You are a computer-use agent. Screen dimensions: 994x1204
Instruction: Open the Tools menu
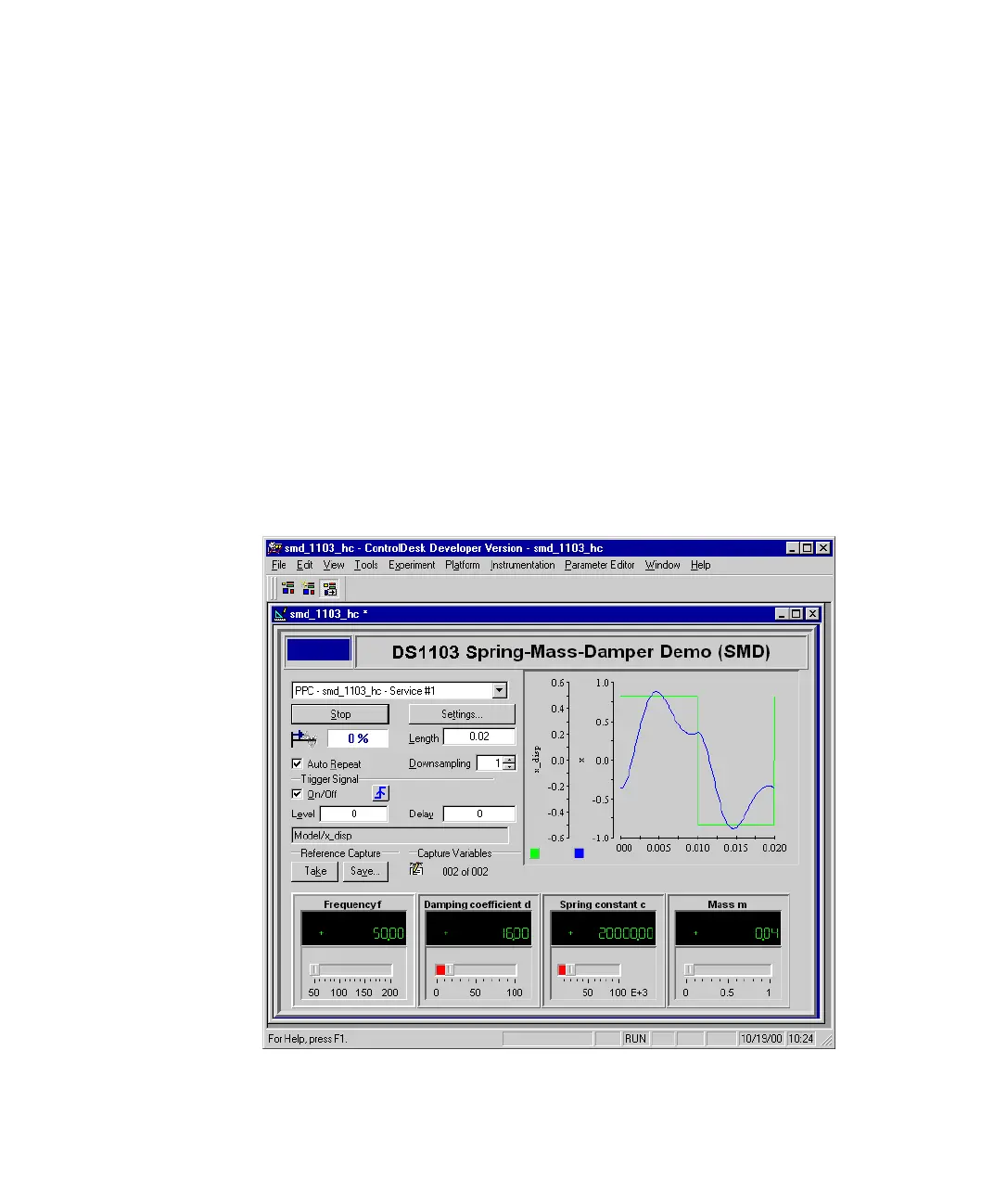[366, 565]
